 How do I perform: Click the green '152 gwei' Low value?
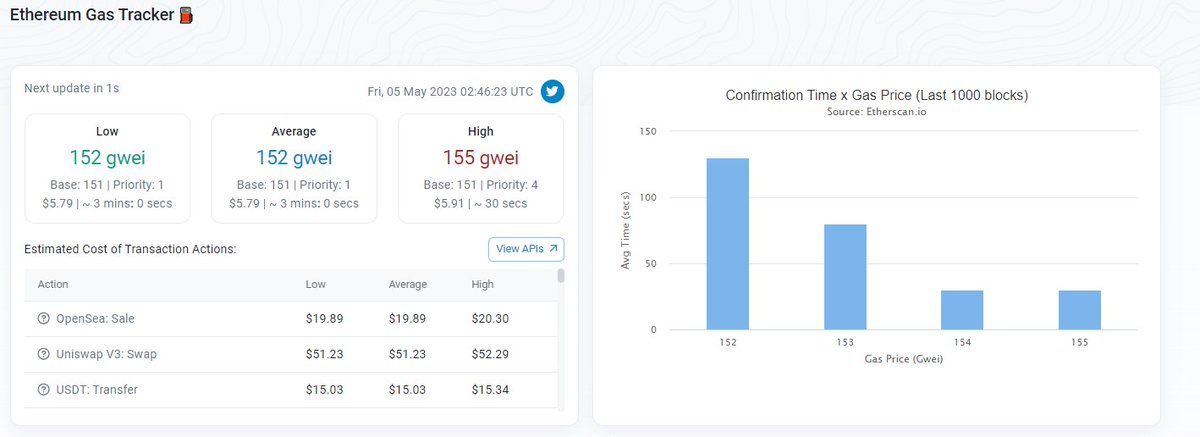pos(107,157)
